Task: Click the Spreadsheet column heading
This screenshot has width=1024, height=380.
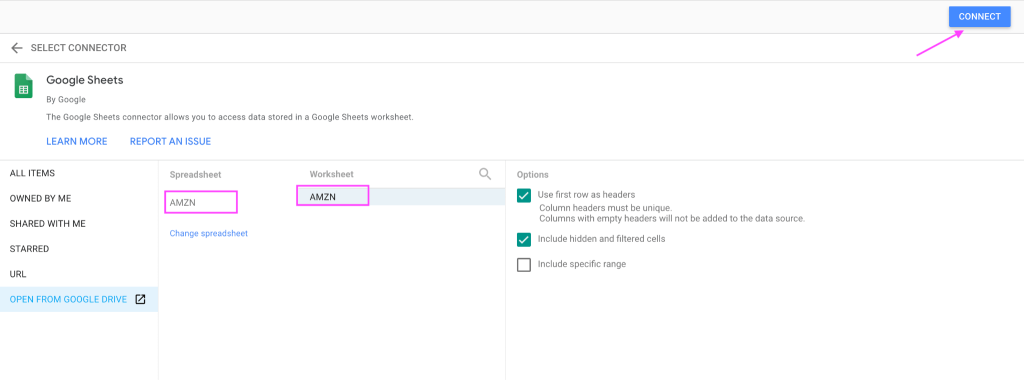Action: click(x=195, y=174)
